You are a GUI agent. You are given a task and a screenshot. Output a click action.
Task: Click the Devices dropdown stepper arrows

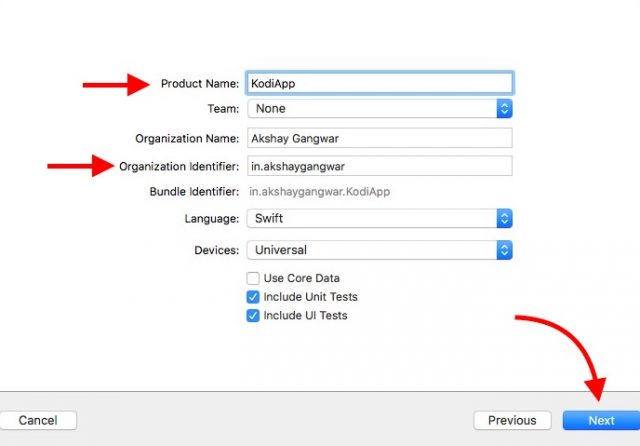(x=504, y=250)
